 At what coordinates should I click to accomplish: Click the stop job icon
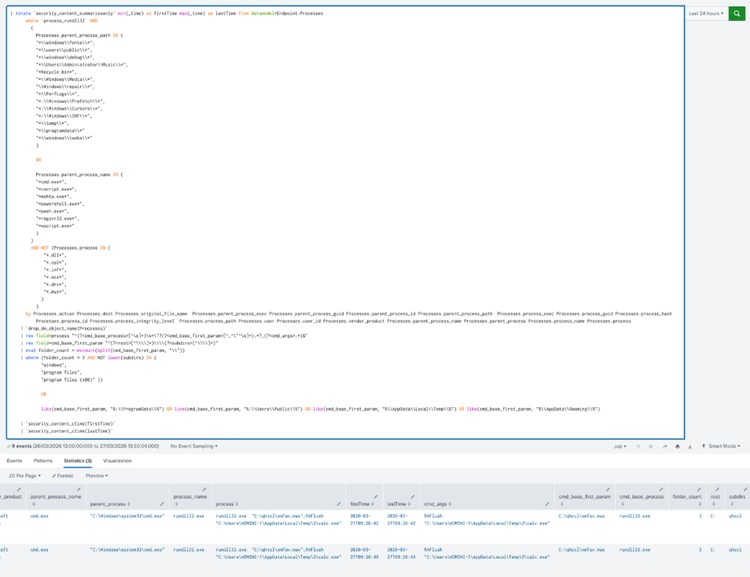[650, 446]
